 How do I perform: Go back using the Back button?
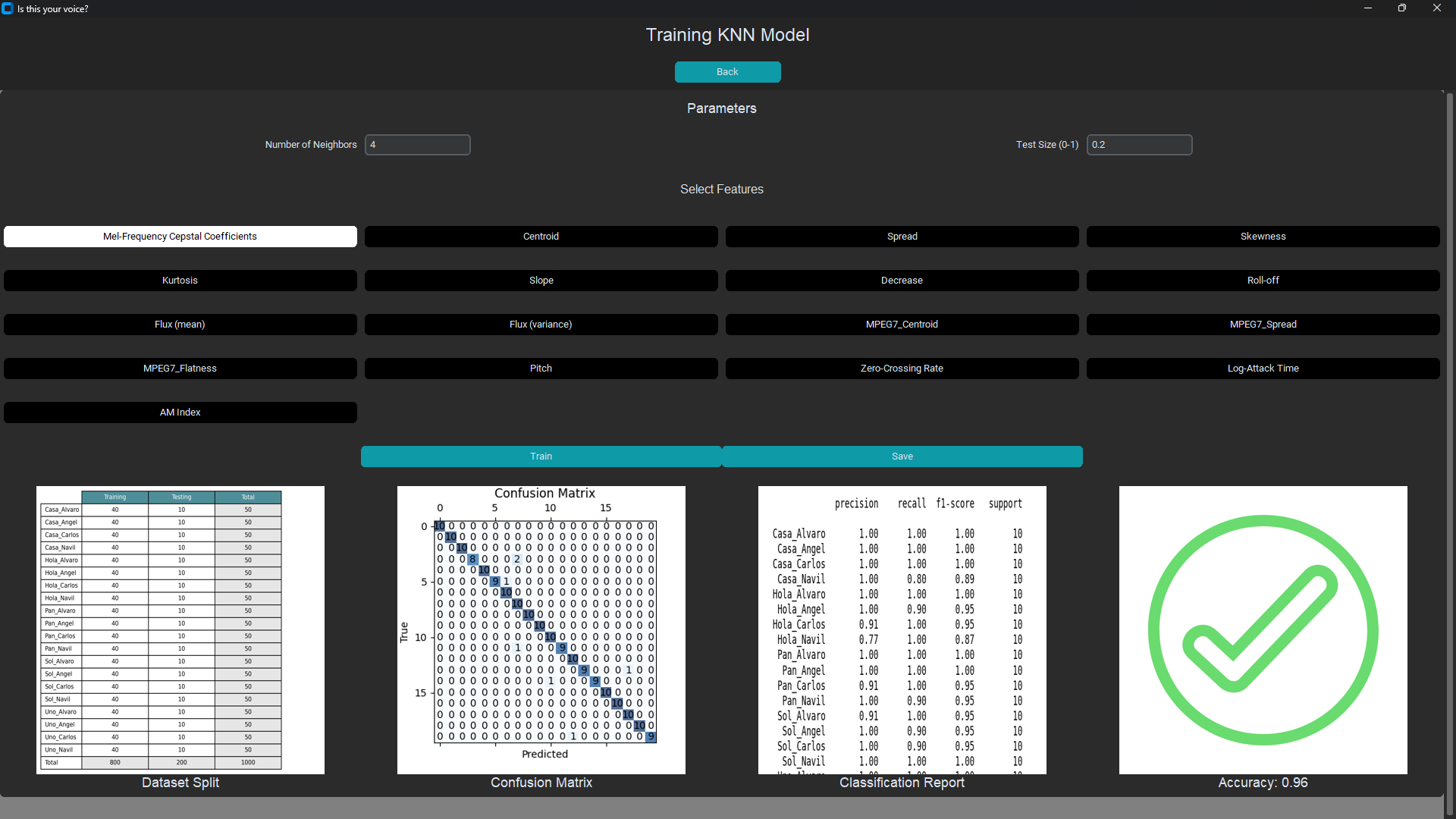727,71
